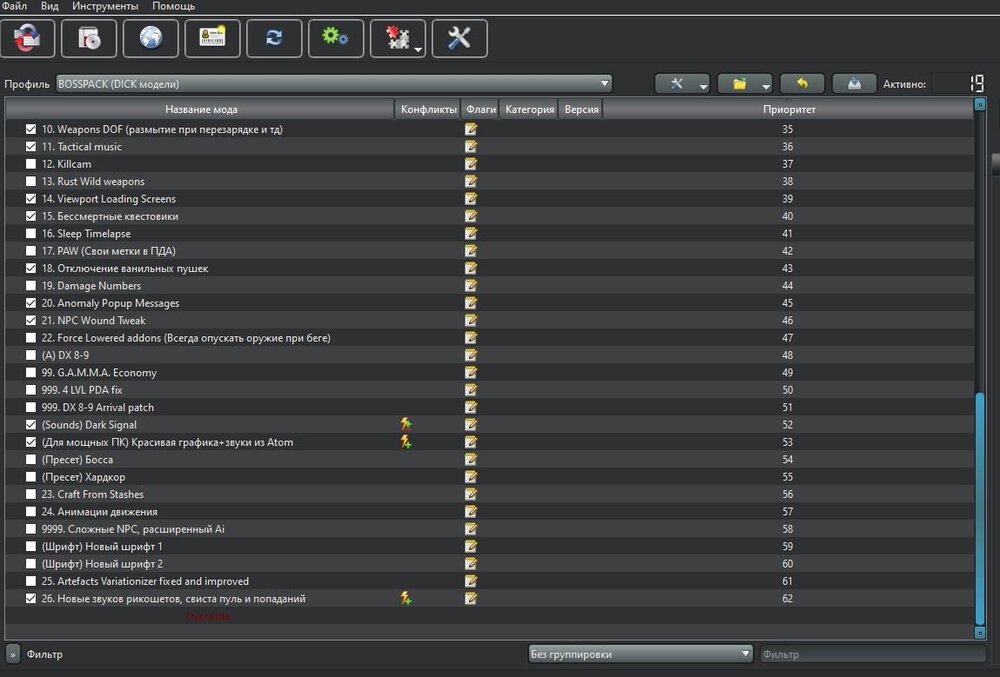Open the executables green gears icon
Image resolution: width=1000 pixels, height=677 pixels.
tap(335, 39)
